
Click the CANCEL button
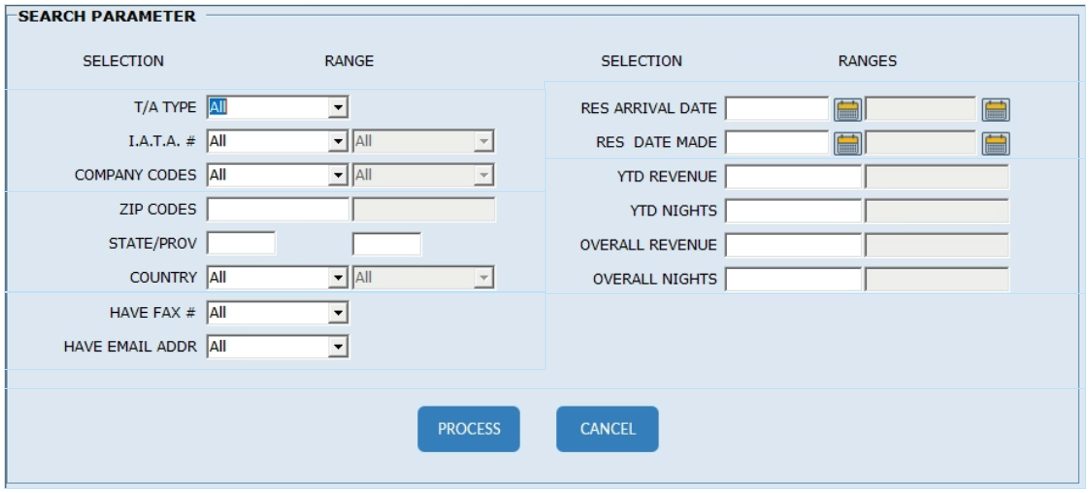[x=607, y=429]
